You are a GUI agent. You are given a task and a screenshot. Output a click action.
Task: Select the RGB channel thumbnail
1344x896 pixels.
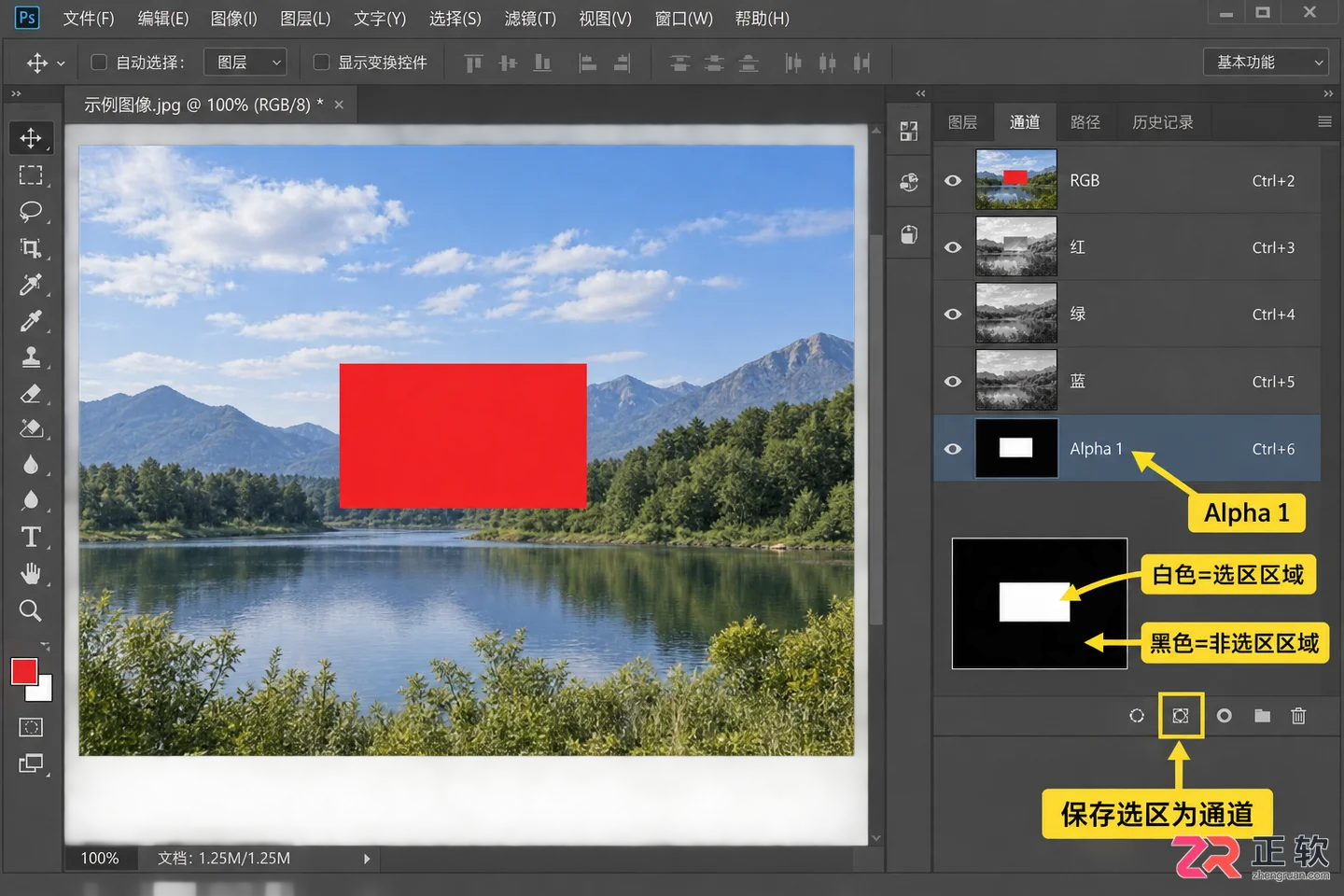(1016, 179)
